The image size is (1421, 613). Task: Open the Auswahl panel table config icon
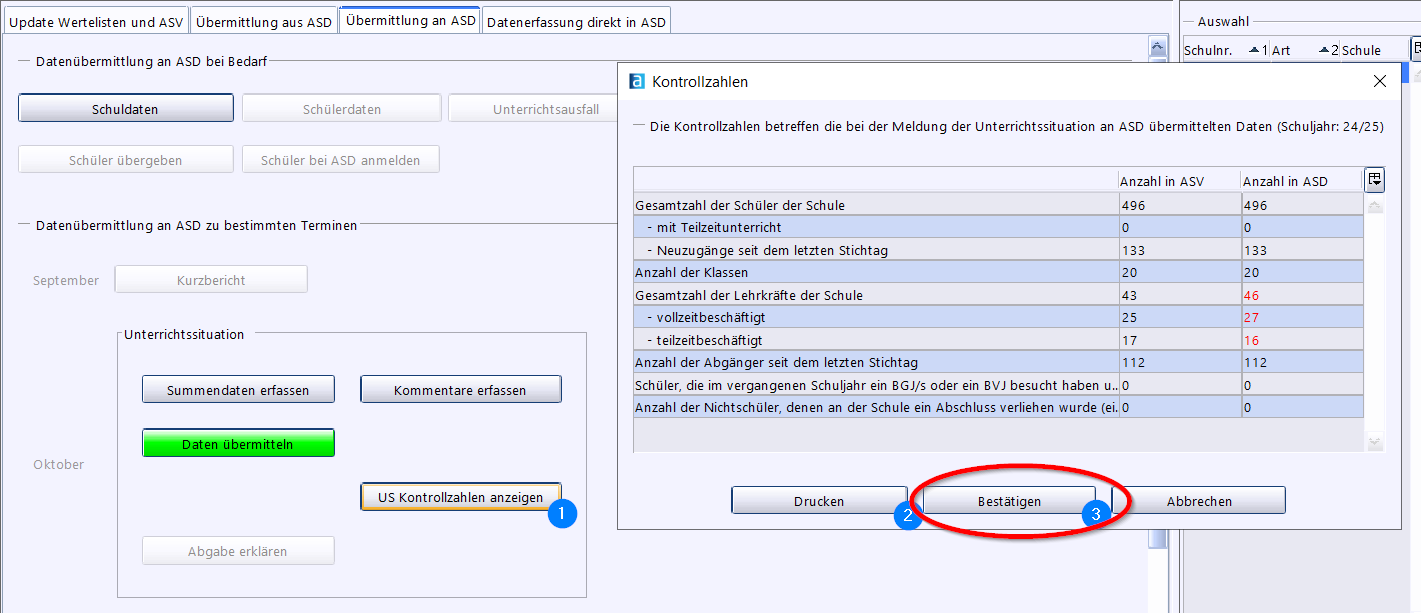(1415, 50)
